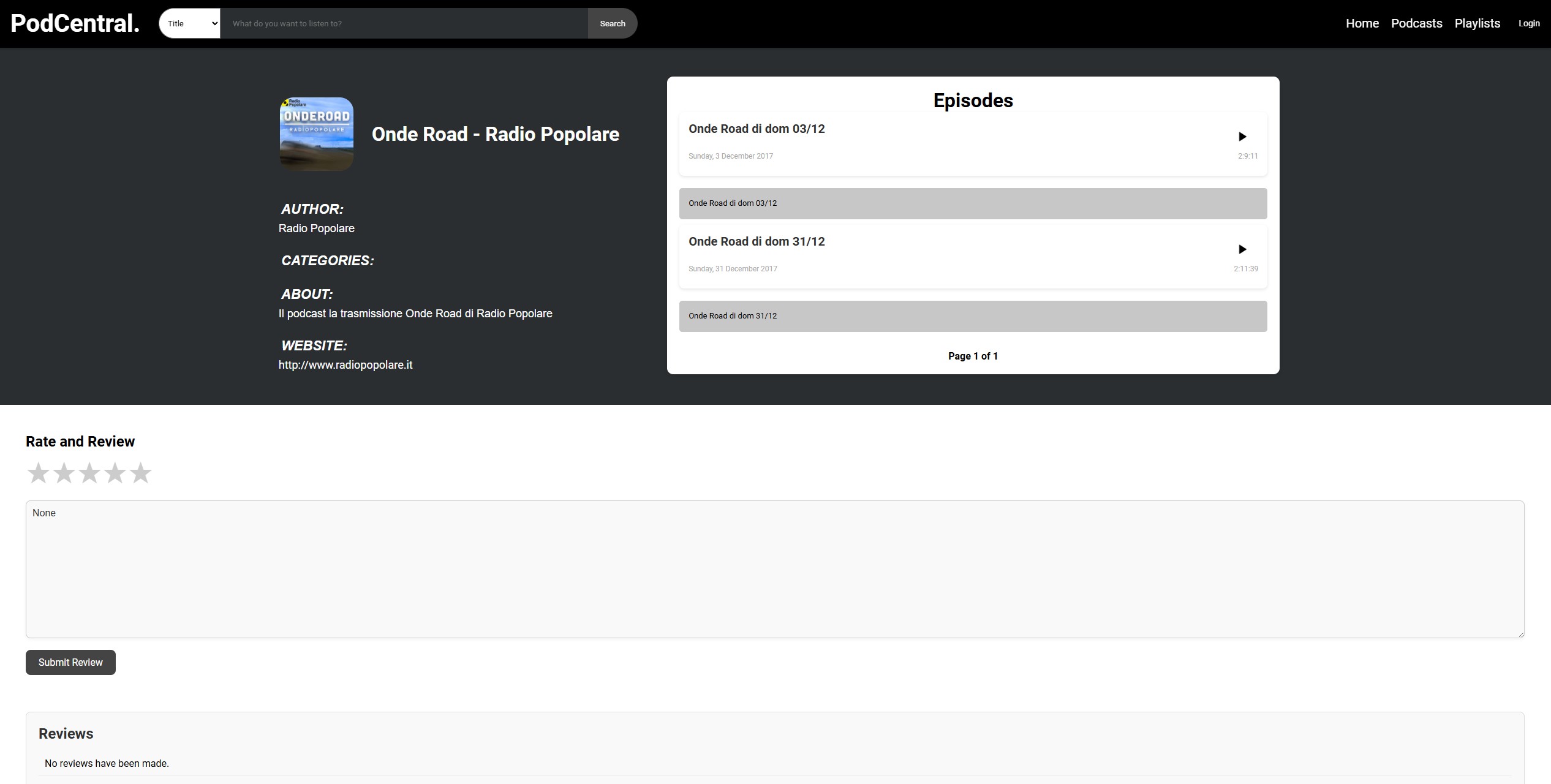Rate the podcast three stars
The image size is (1551, 784).
pyautogui.click(x=89, y=473)
